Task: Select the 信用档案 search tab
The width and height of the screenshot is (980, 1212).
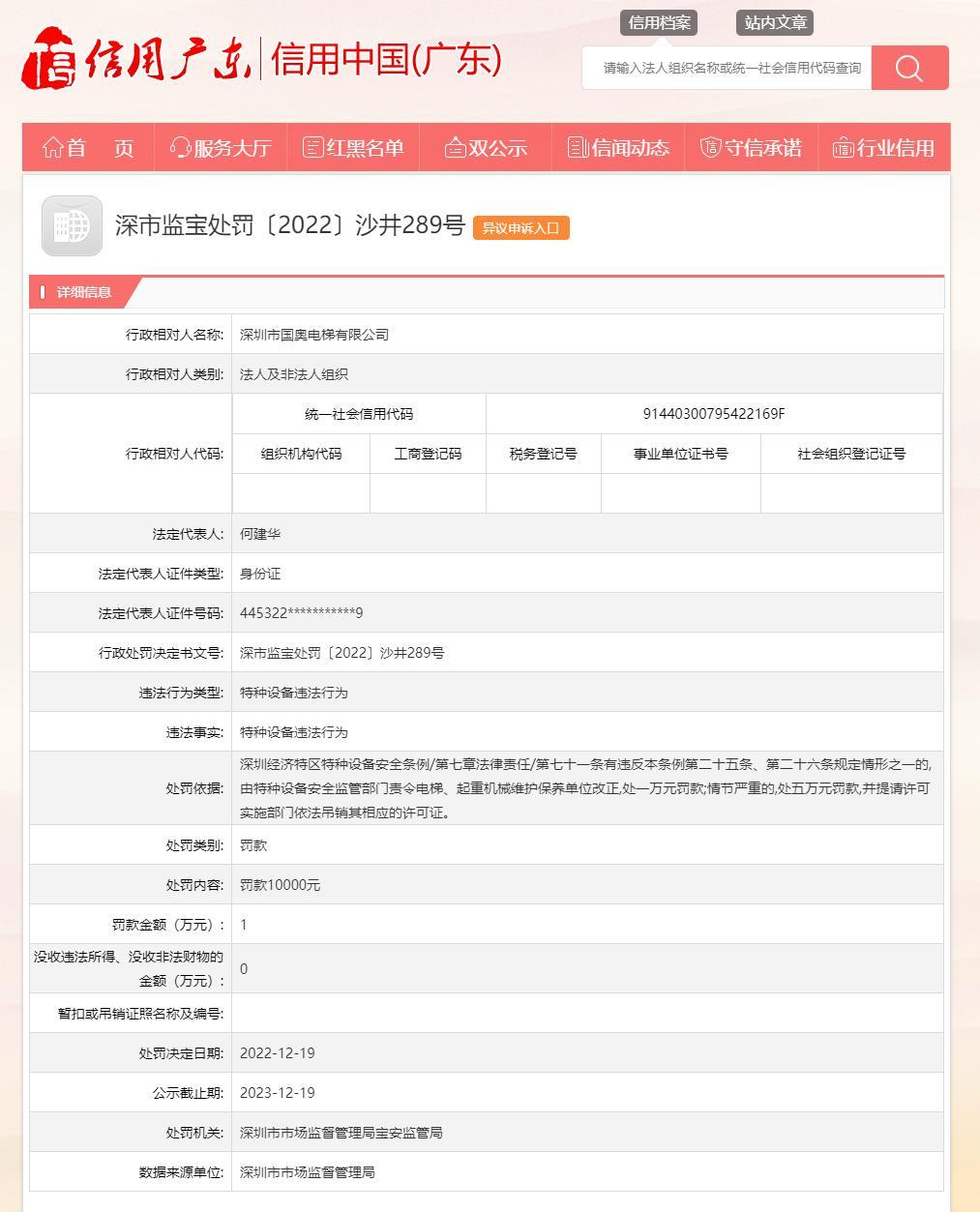Action: (x=659, y=22)
